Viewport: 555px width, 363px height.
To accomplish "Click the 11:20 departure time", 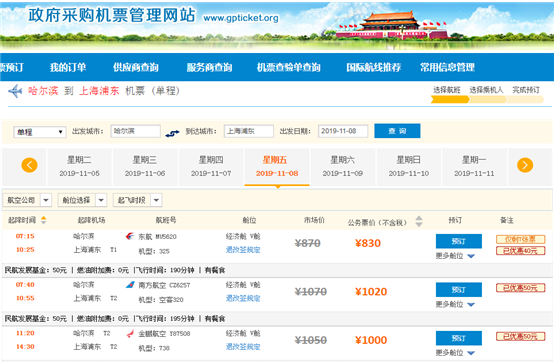I will point(25,333).
